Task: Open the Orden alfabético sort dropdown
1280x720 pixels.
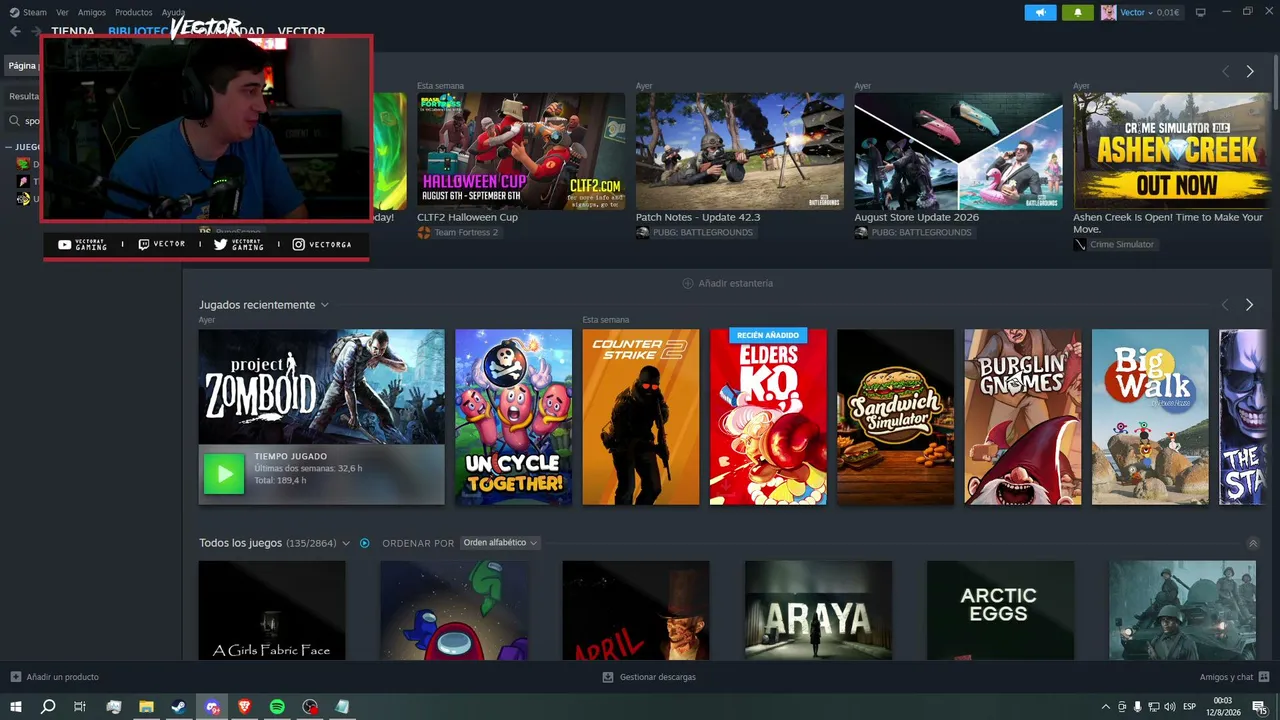Action: (500, 543)
